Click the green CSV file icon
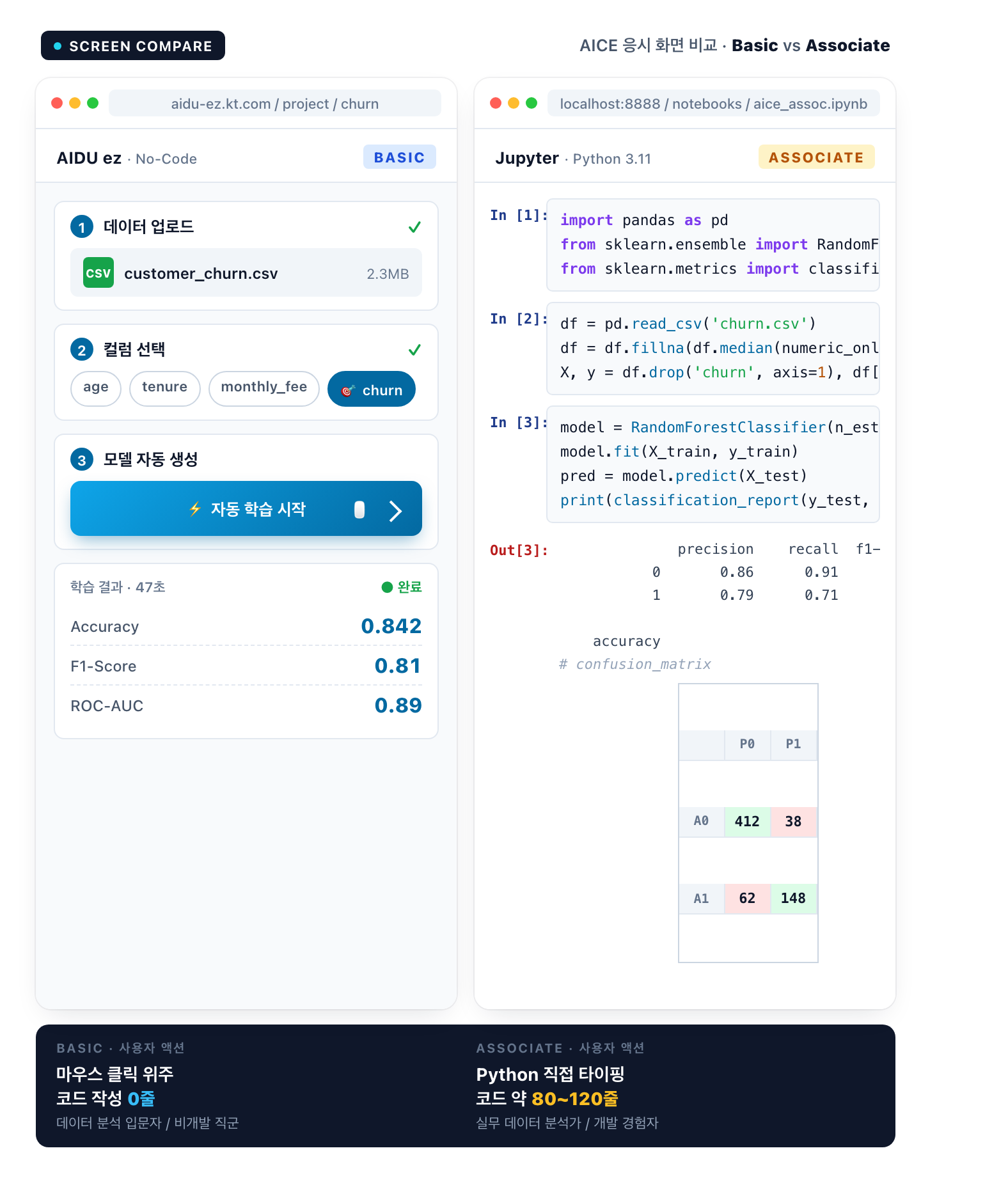 coord(98,272)
